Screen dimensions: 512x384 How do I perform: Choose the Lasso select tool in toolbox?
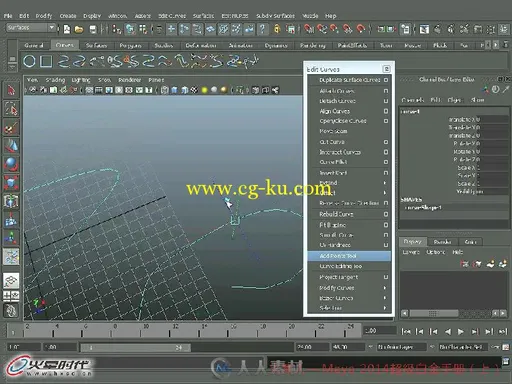click(11, 109)
